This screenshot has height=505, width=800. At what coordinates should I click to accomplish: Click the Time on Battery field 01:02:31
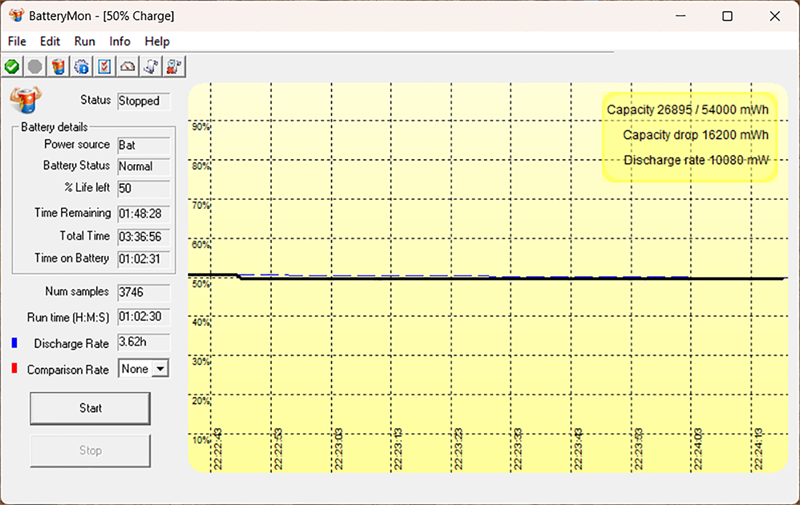[143, 259]
